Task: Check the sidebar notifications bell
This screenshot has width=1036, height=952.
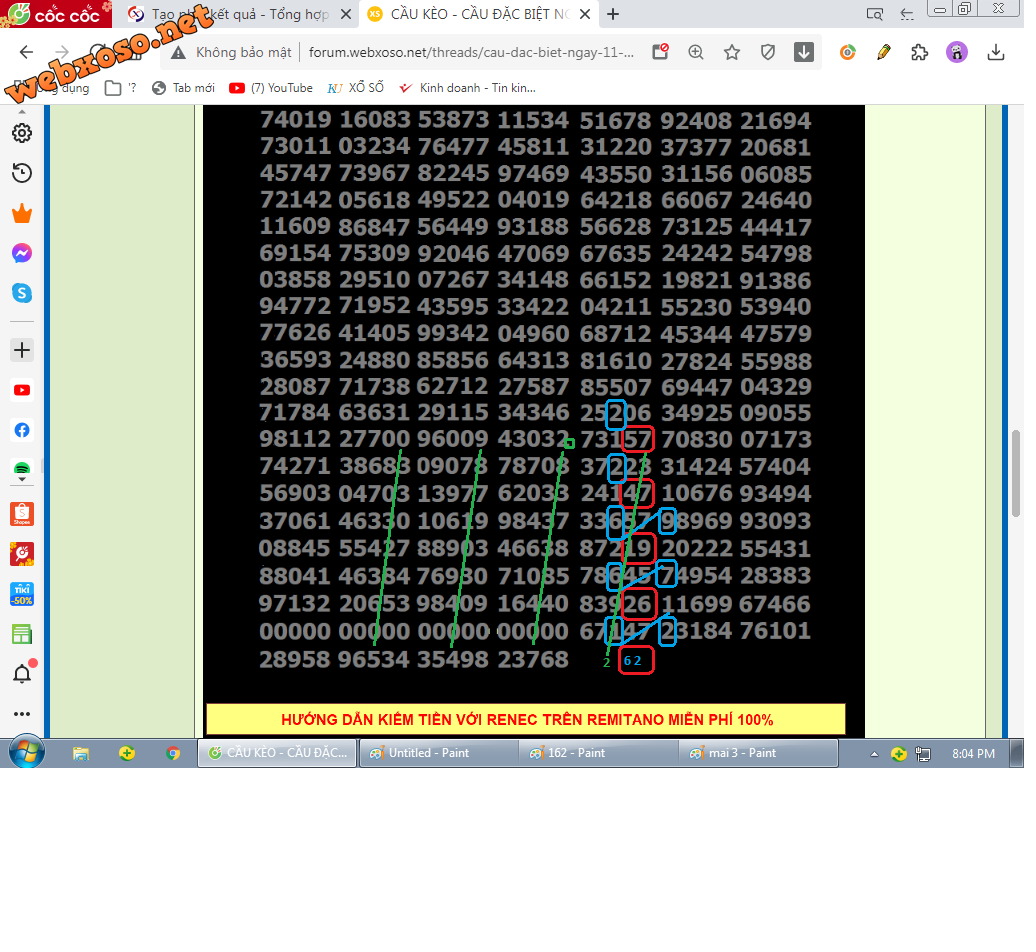Action: (22, 674)
